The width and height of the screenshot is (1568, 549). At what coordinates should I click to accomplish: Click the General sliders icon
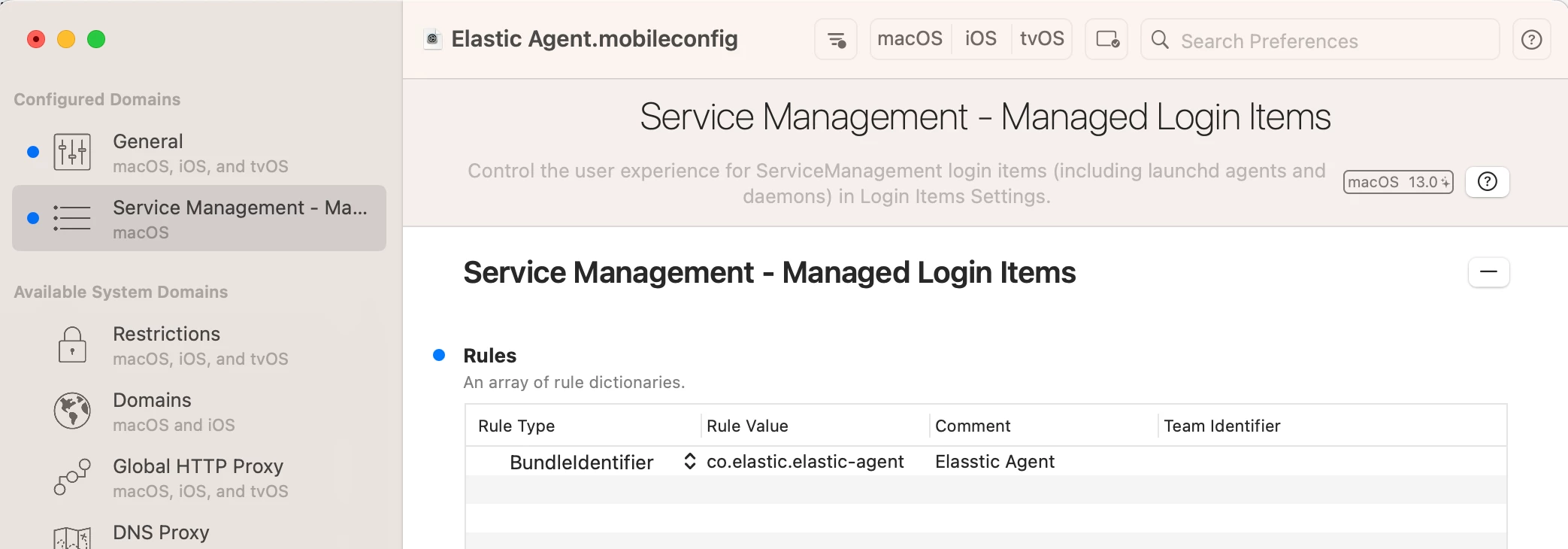pyautogui.click(x=72, y=152)
